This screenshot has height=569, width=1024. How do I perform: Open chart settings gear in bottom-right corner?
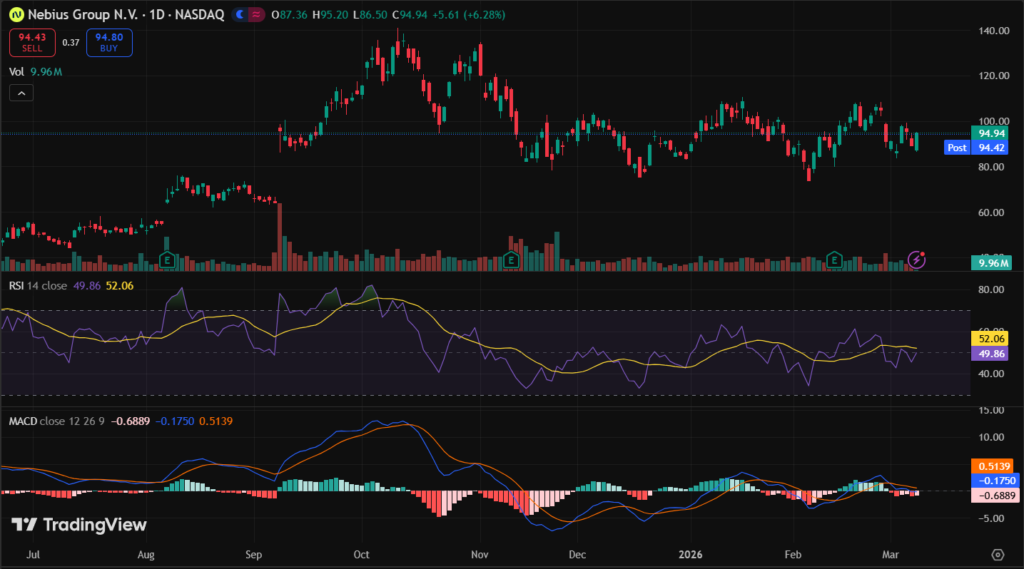997,554
